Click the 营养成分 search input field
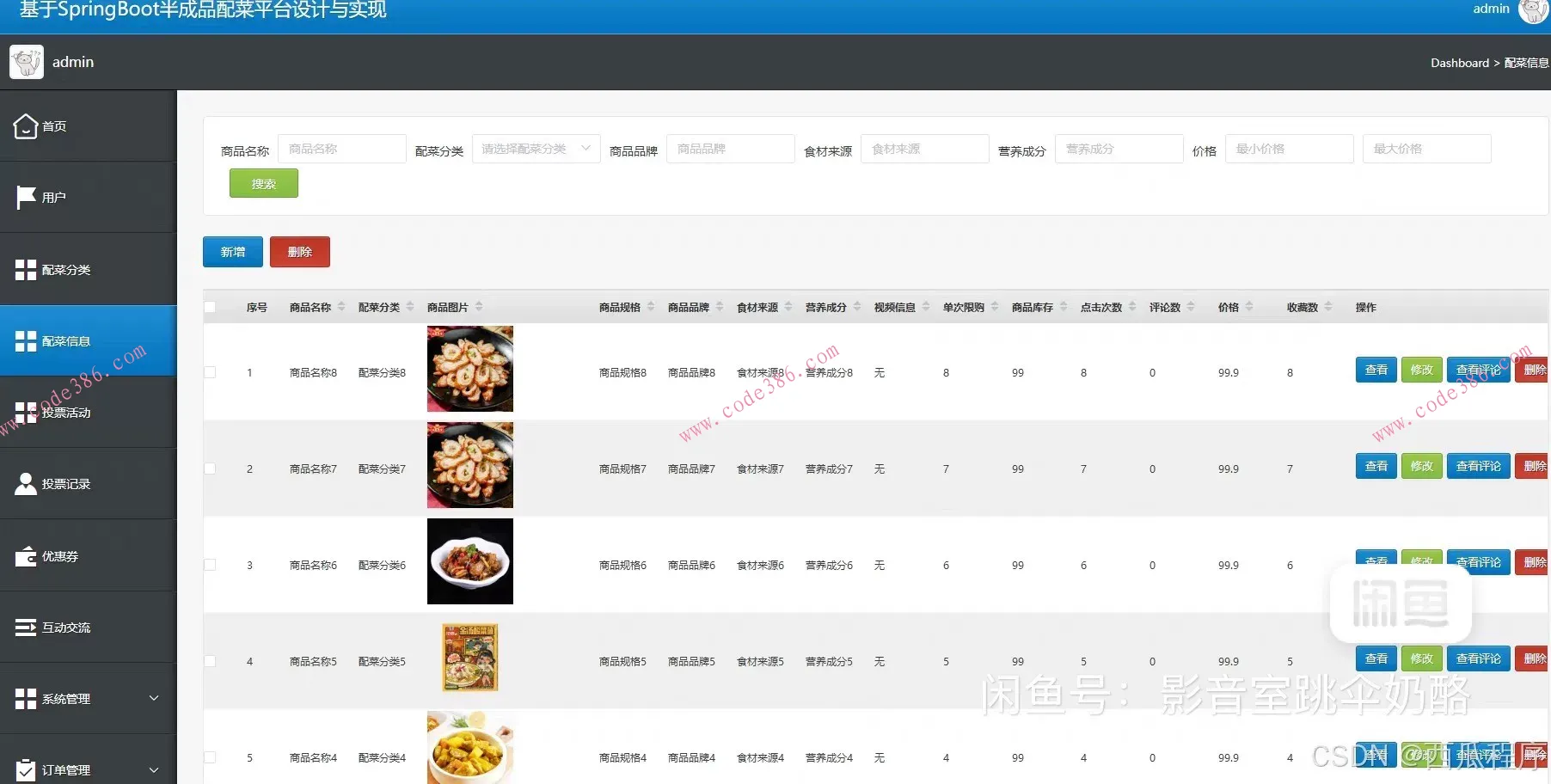This screenshot has width=1551, height=784. point(1119,149)
